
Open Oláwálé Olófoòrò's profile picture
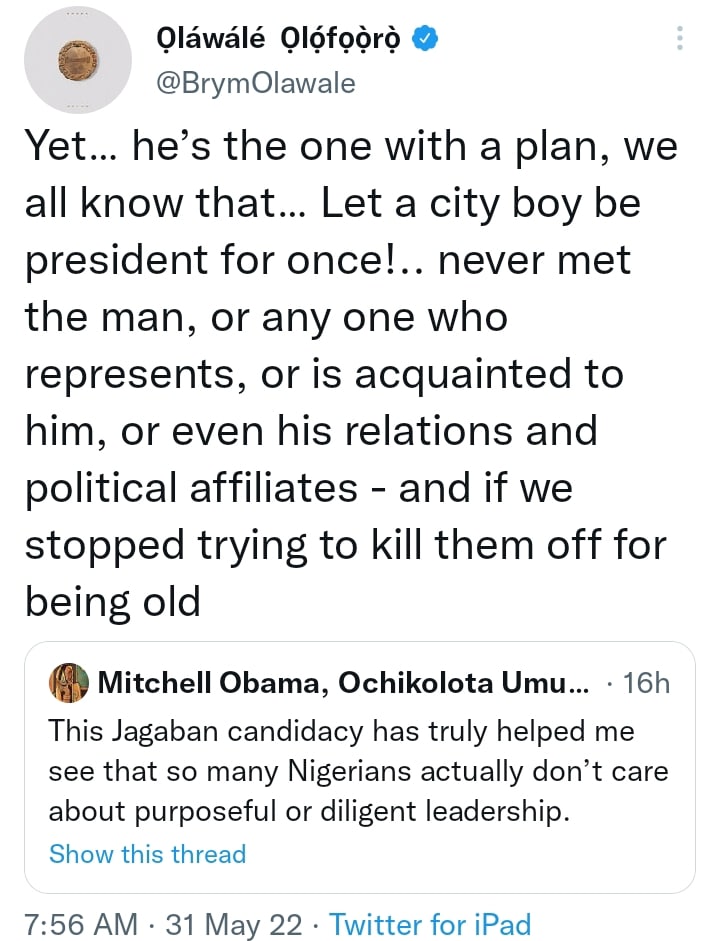coord(78,60)
